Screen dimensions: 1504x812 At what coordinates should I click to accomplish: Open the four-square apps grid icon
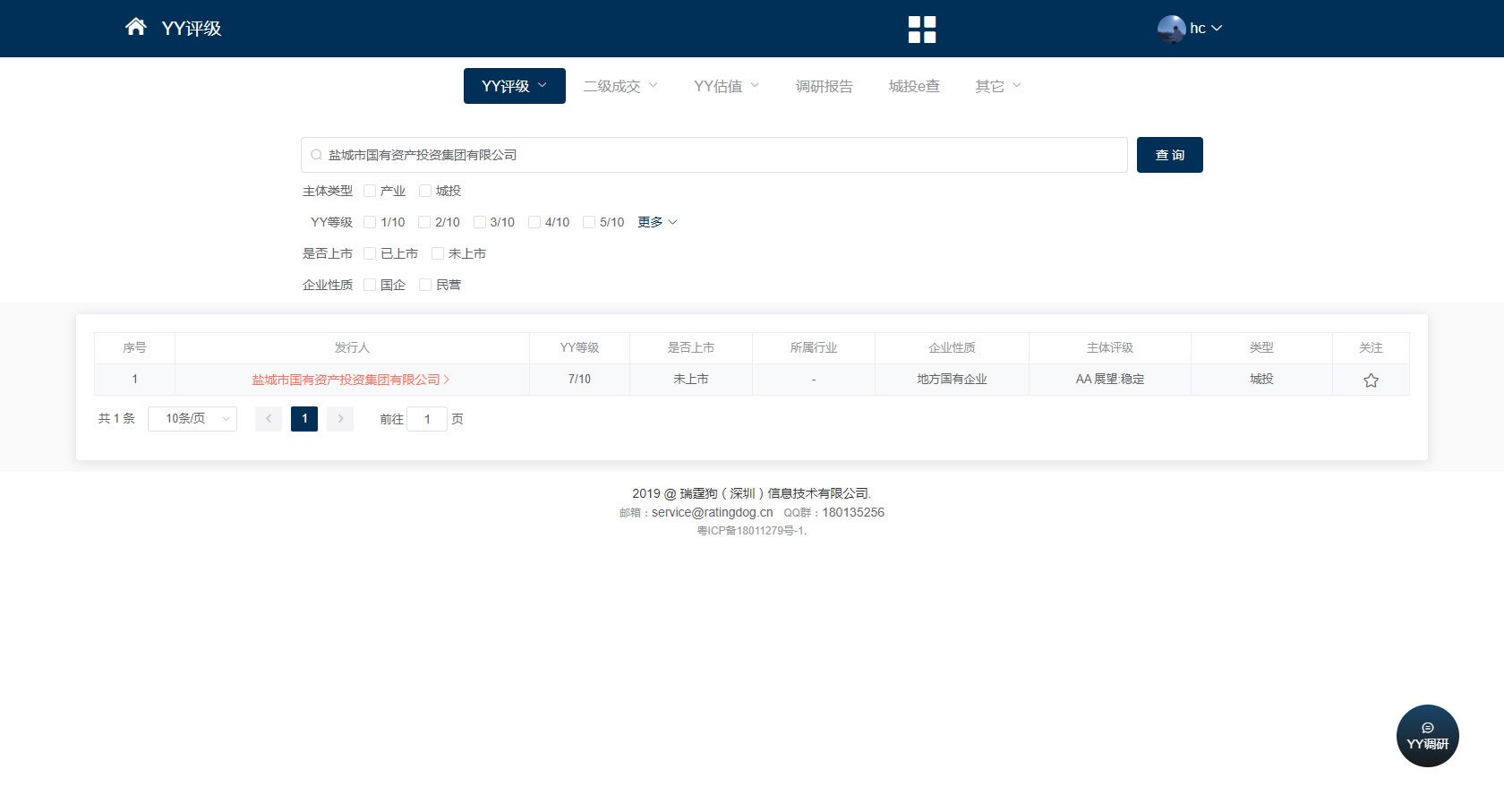pos(922,30)
